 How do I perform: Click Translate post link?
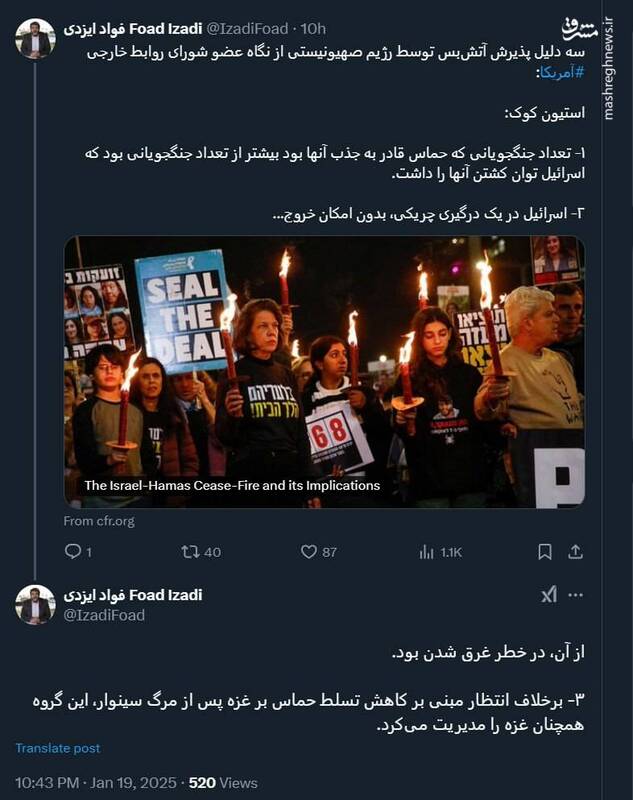(58, 748)
